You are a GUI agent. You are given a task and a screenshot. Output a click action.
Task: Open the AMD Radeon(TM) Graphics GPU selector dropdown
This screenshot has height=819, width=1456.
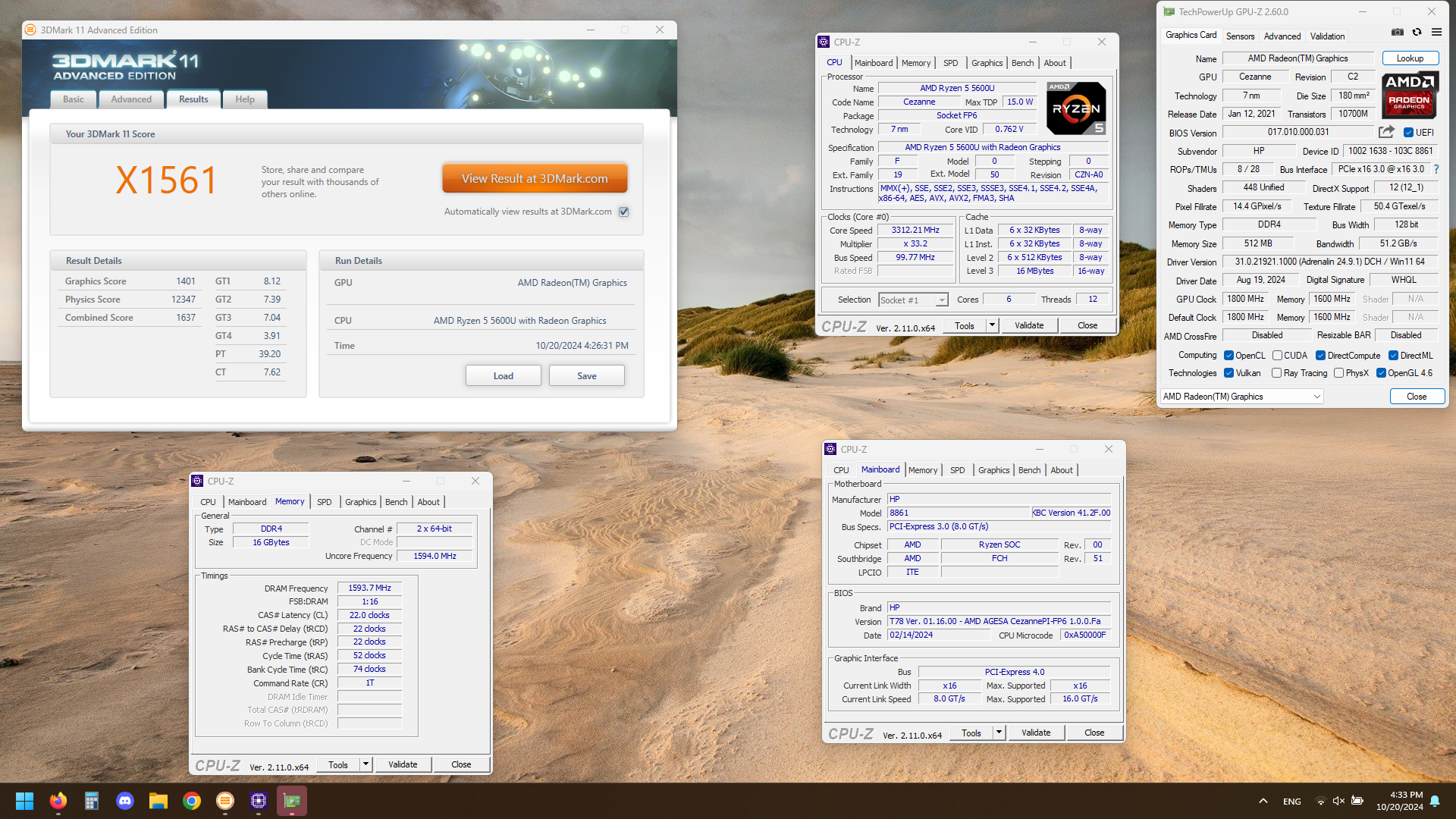1241,397
